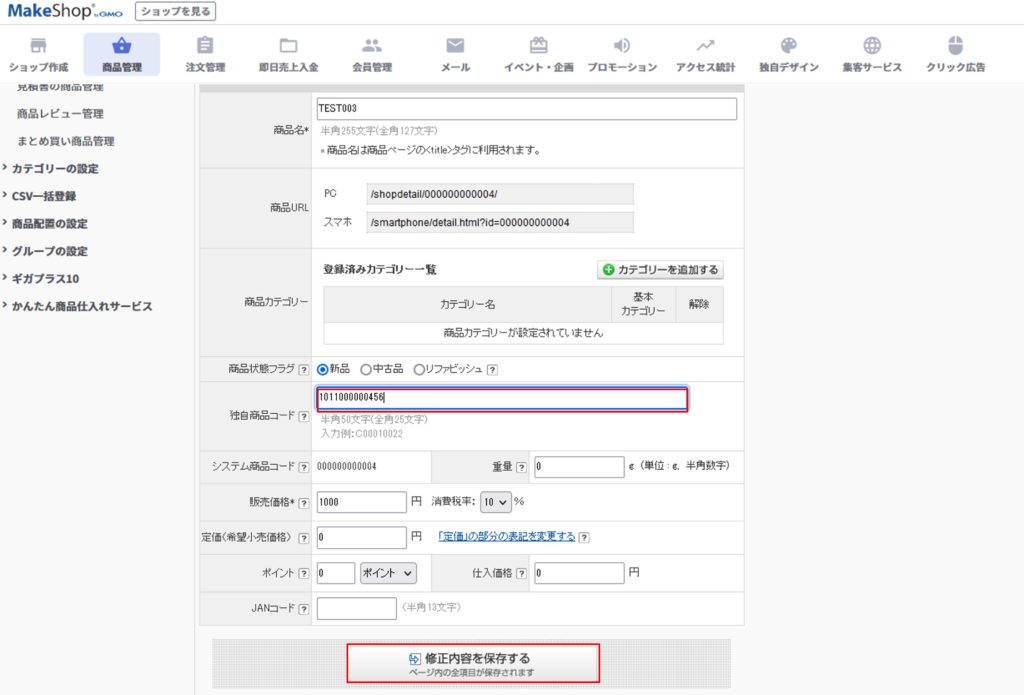This screenshot has width=1024, height=695.
Task: Click the 商品管理 basket icon
Action: (121, 46)
